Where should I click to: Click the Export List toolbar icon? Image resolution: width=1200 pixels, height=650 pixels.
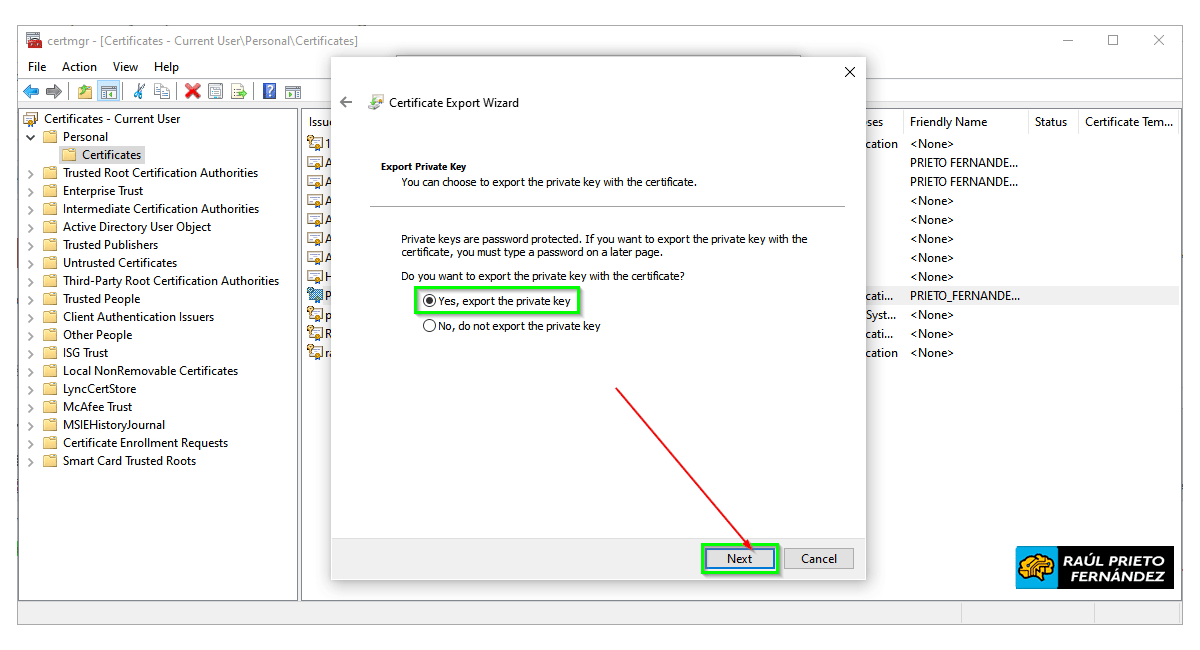(x=239, y=91)
